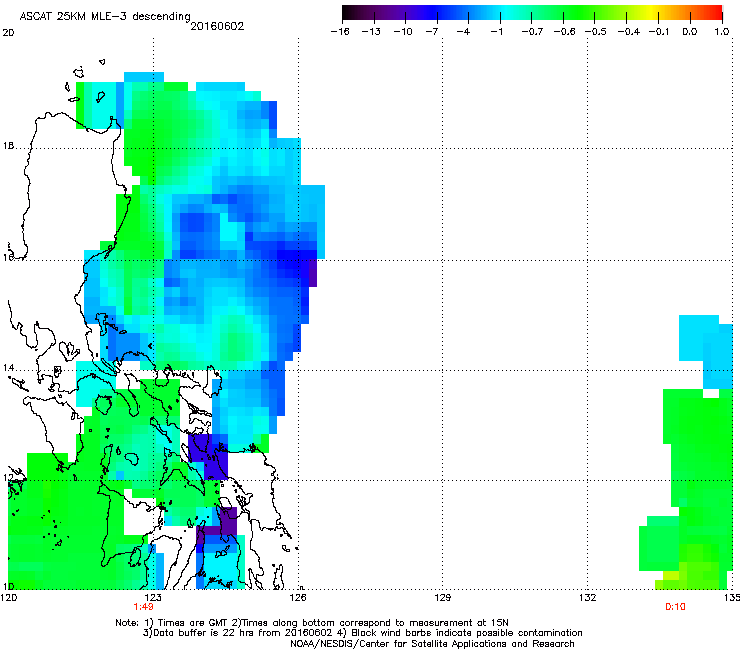Click the color scale label '-13'

pyautogui.click(x=371, y=32)
